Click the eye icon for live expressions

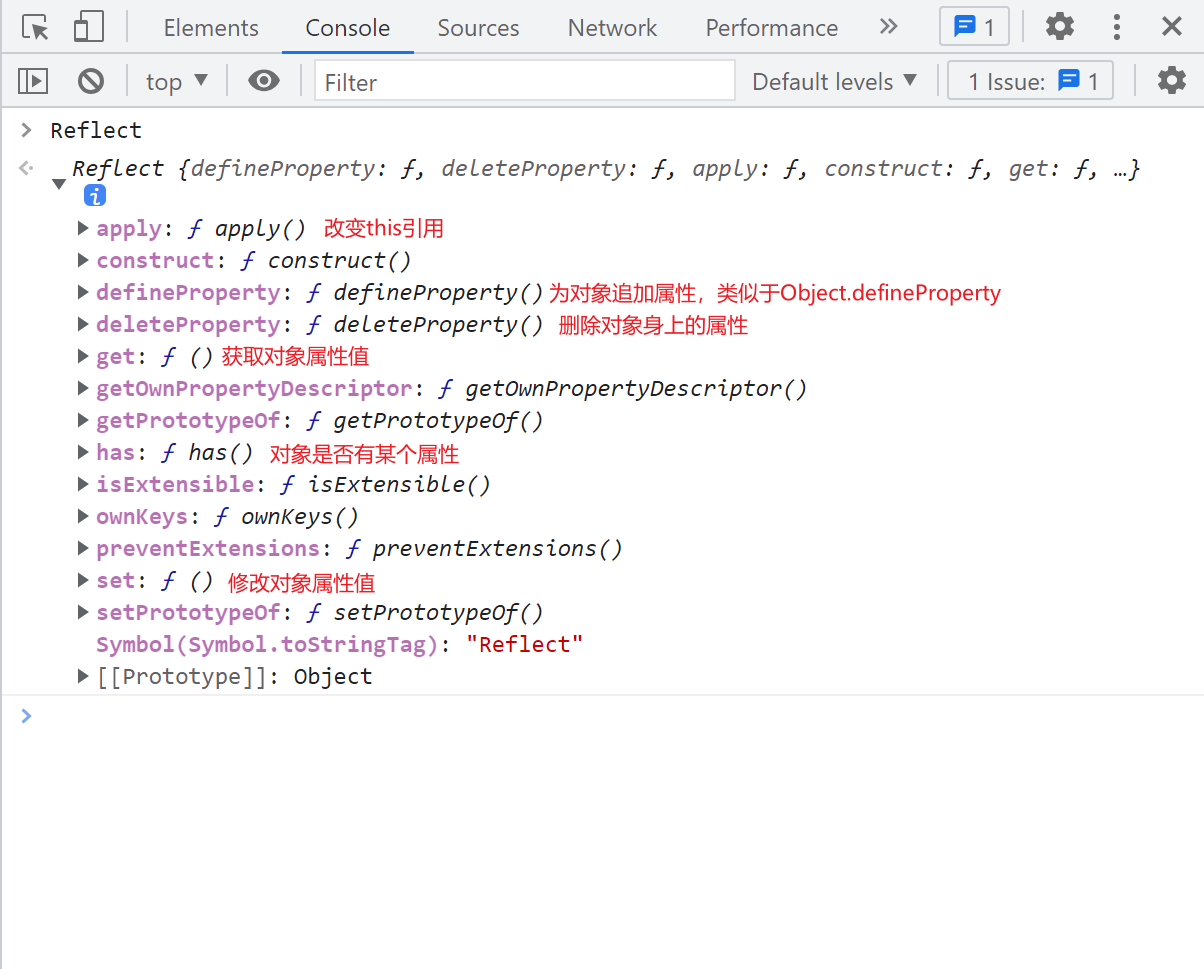(264, 81)
